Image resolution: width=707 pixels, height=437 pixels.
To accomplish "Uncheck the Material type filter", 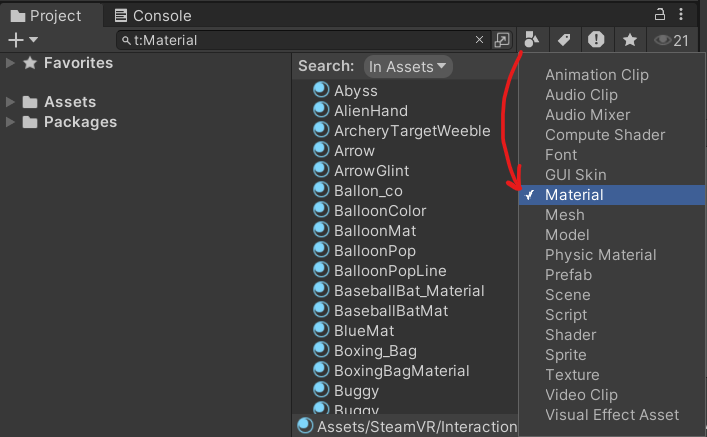I will click(574, 195).
